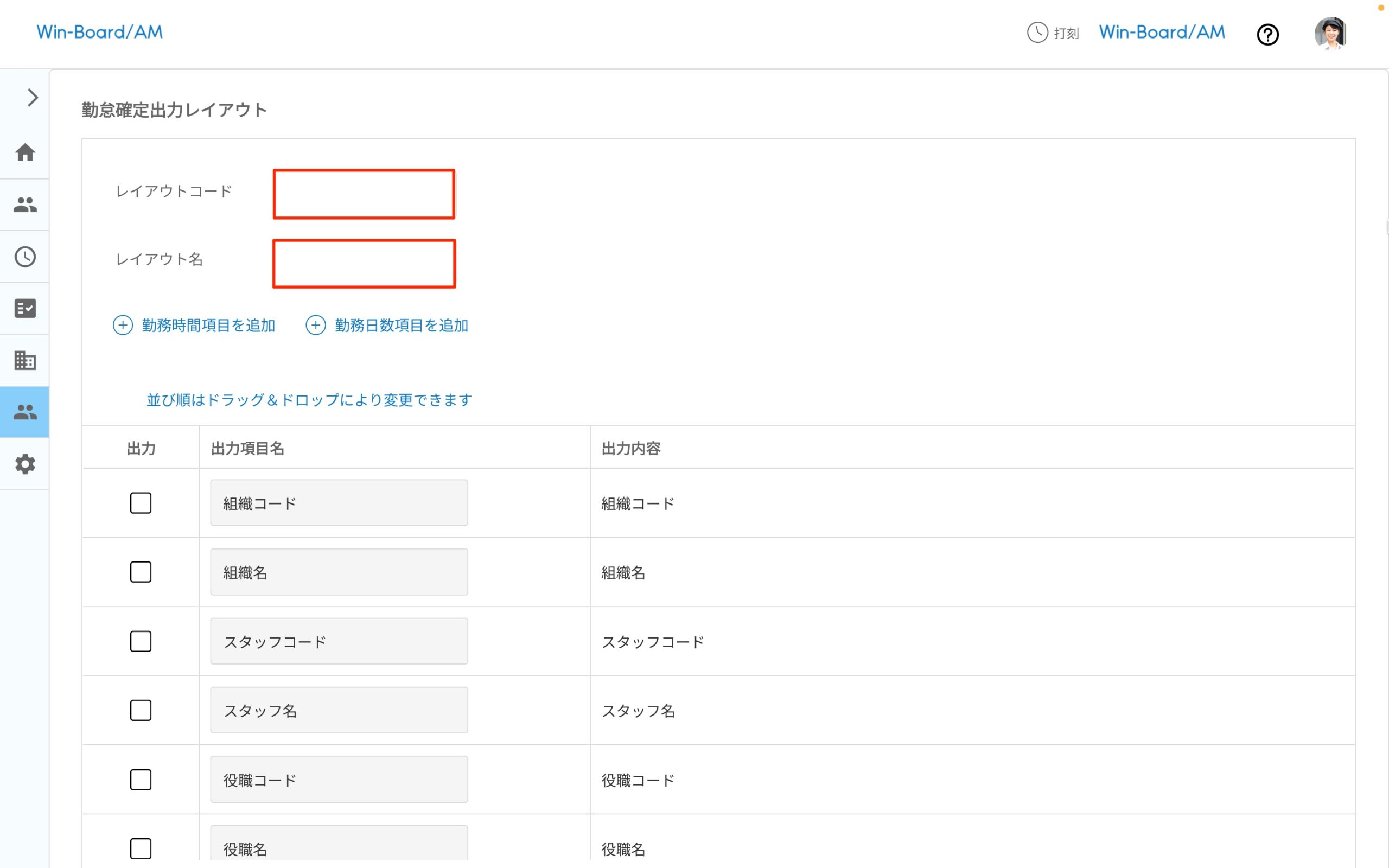Viewport: 1389px width, 868px height.
Task: Click the Win-Board/AM logo
Action: tap(99, 31)
